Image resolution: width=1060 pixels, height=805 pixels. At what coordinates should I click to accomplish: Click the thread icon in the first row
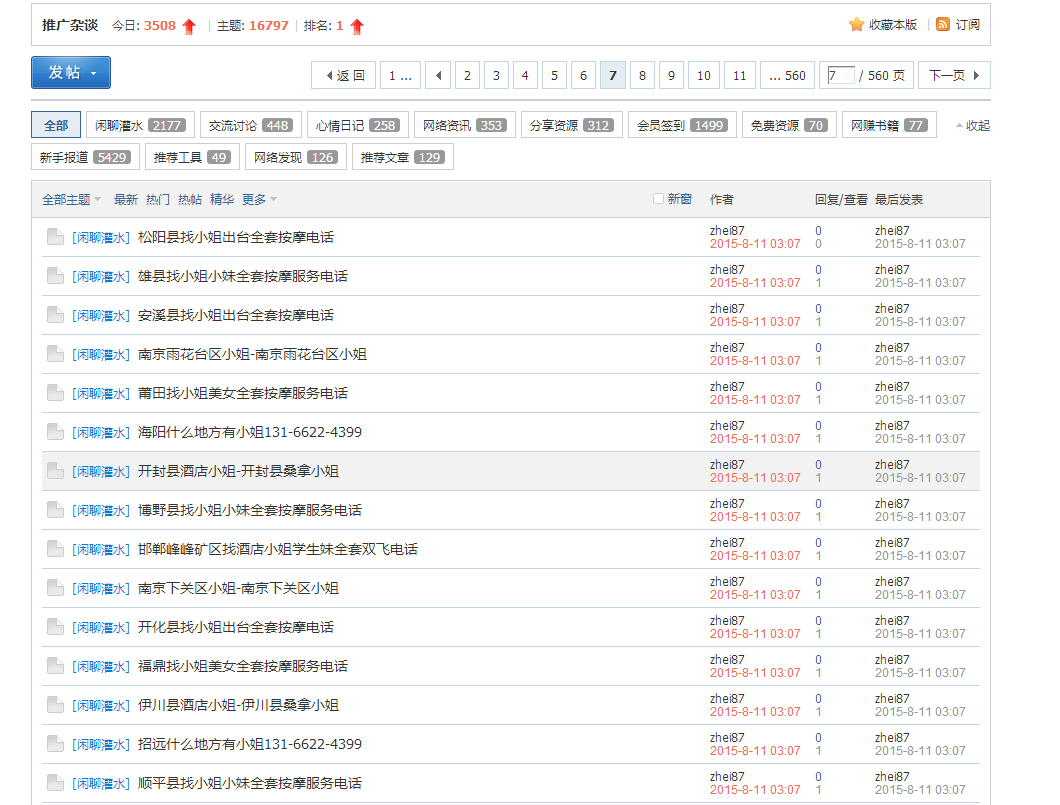point(55,237)
